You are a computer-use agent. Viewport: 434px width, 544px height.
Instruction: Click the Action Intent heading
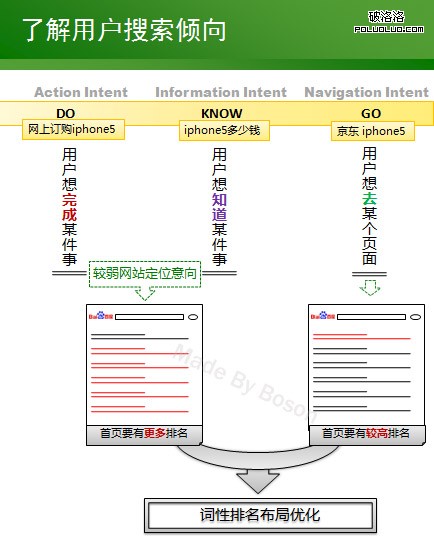(x=81, y=92)
